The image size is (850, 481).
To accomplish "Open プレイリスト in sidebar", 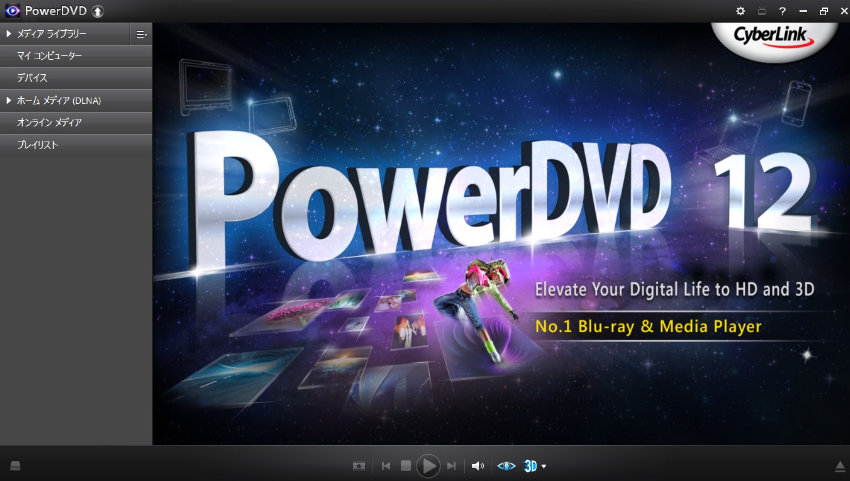I will click(x=76, y=145).
